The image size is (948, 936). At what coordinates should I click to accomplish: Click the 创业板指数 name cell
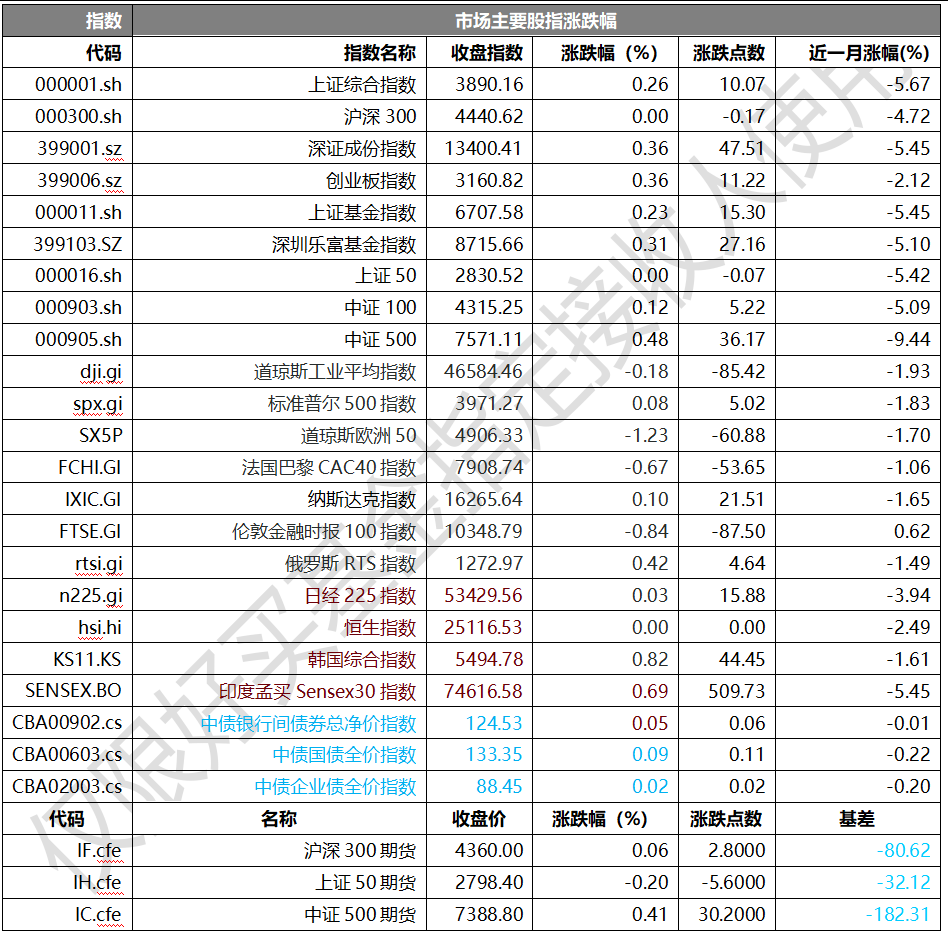click(x=371, y=181)
